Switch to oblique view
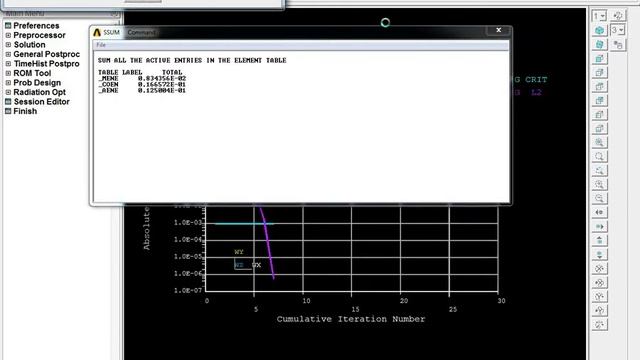 pyautogui.click(x=599, y=44)
